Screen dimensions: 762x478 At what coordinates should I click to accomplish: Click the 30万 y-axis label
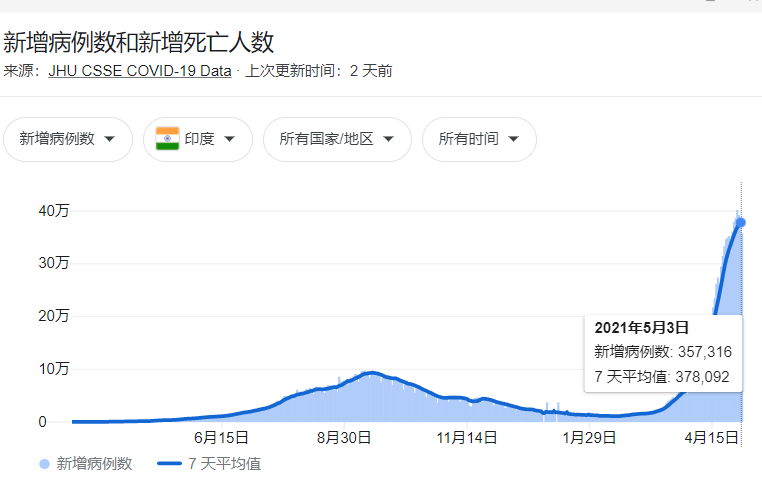coord(54,263)
